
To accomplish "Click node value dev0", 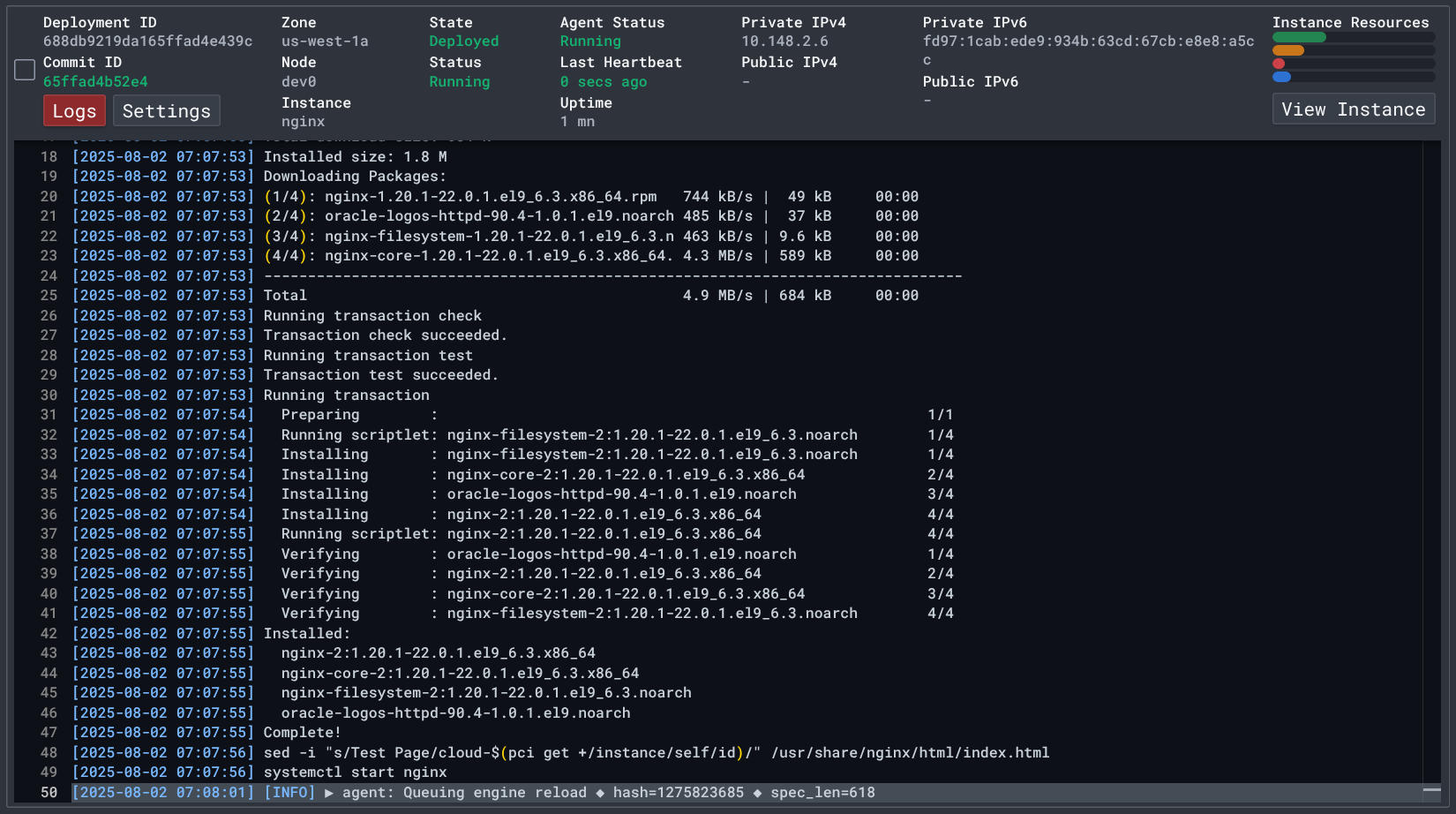I will click(x=299, y=82).
